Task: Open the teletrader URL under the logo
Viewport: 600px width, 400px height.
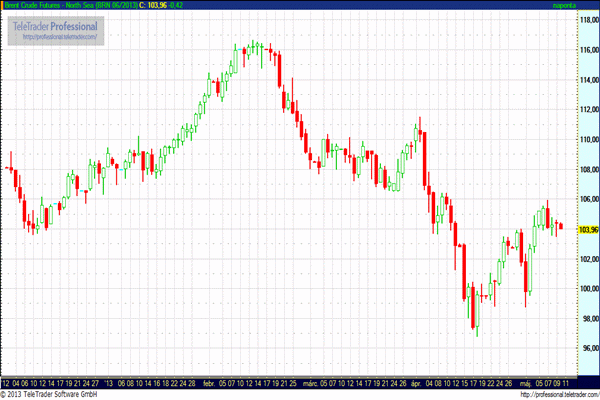Action: pos(60,37)
